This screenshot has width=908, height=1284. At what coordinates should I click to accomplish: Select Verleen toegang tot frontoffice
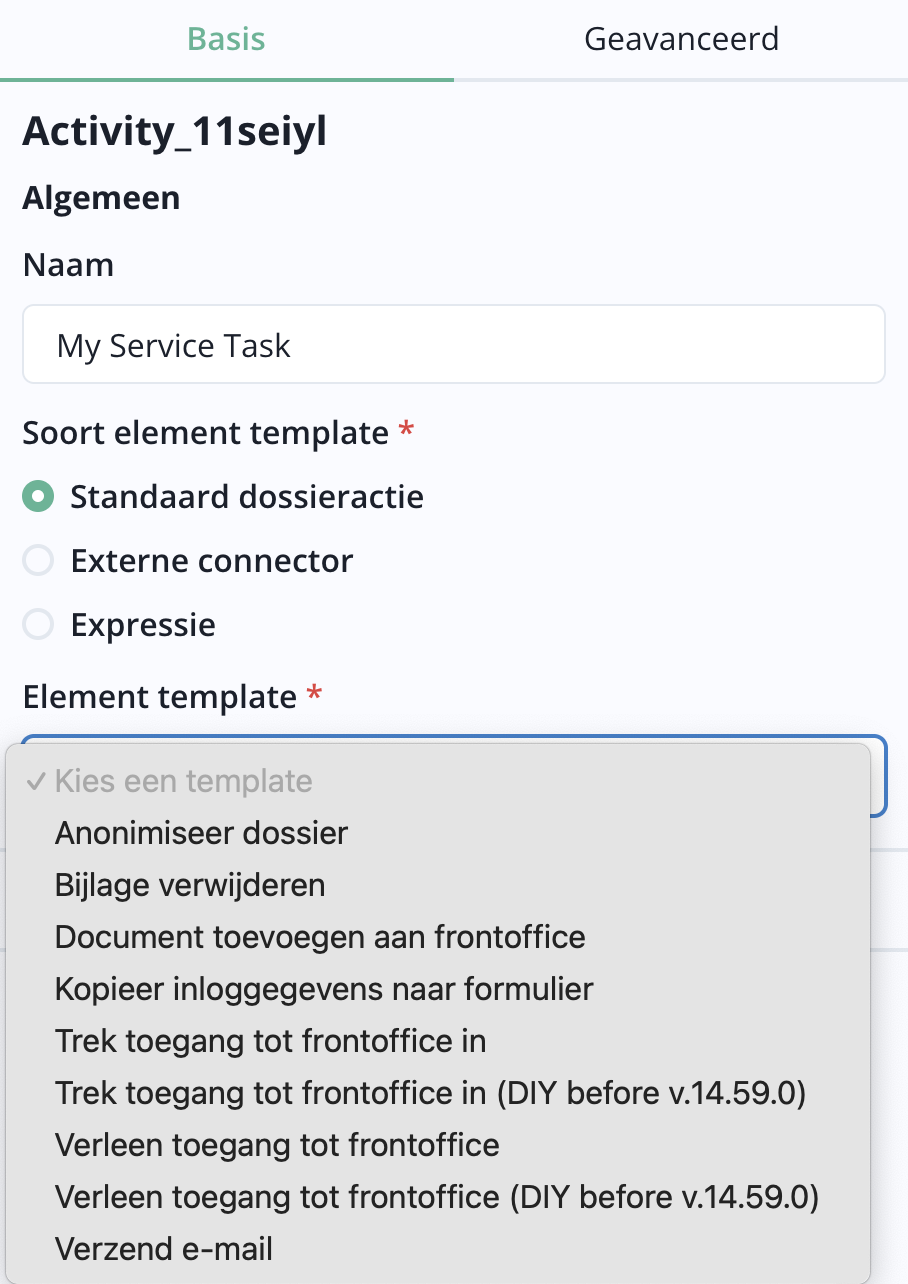[277, 1144]
